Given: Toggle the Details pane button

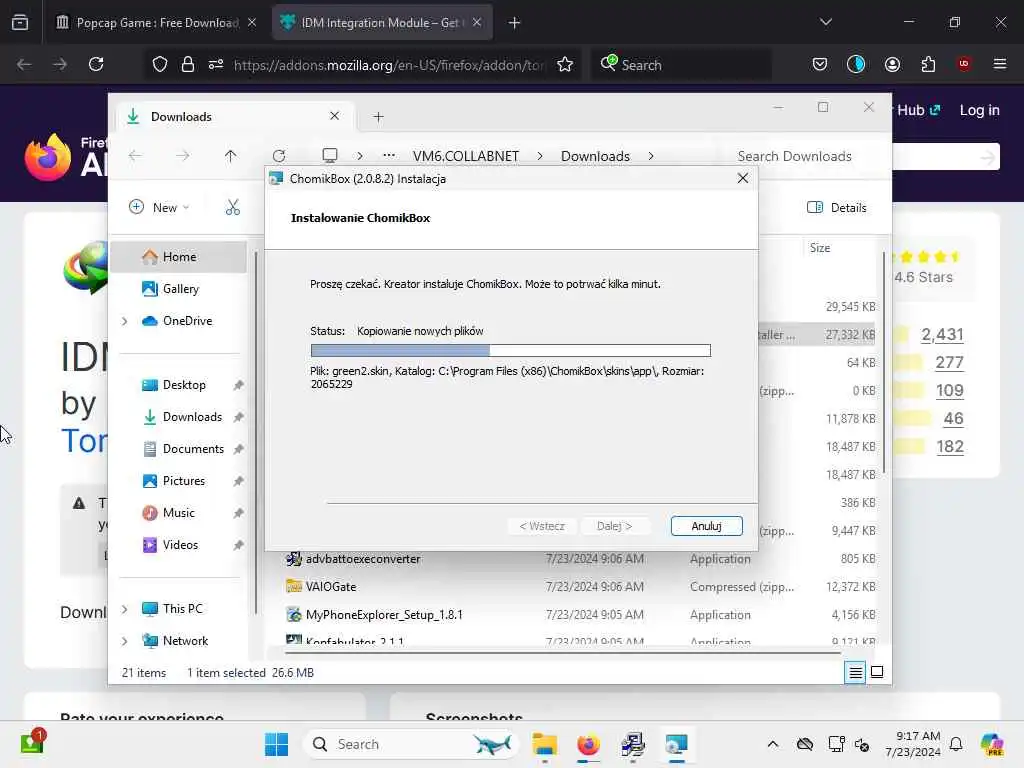Looking at the screenshot, I should (x=837, y=207).
